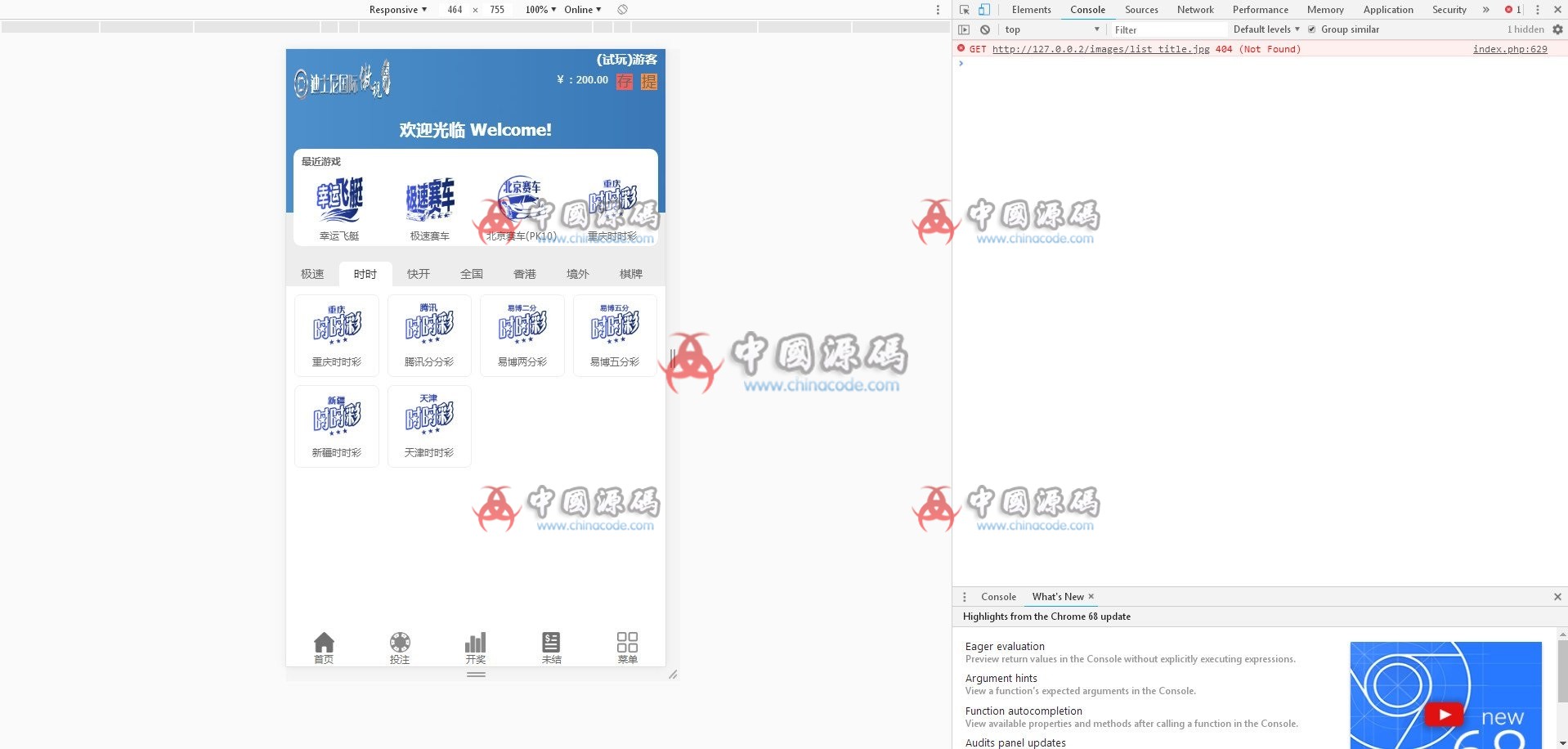Screen dimensions: 1568x749
Task: Open the 新疆时时彩 game card
Action: [x=337, y=426]
